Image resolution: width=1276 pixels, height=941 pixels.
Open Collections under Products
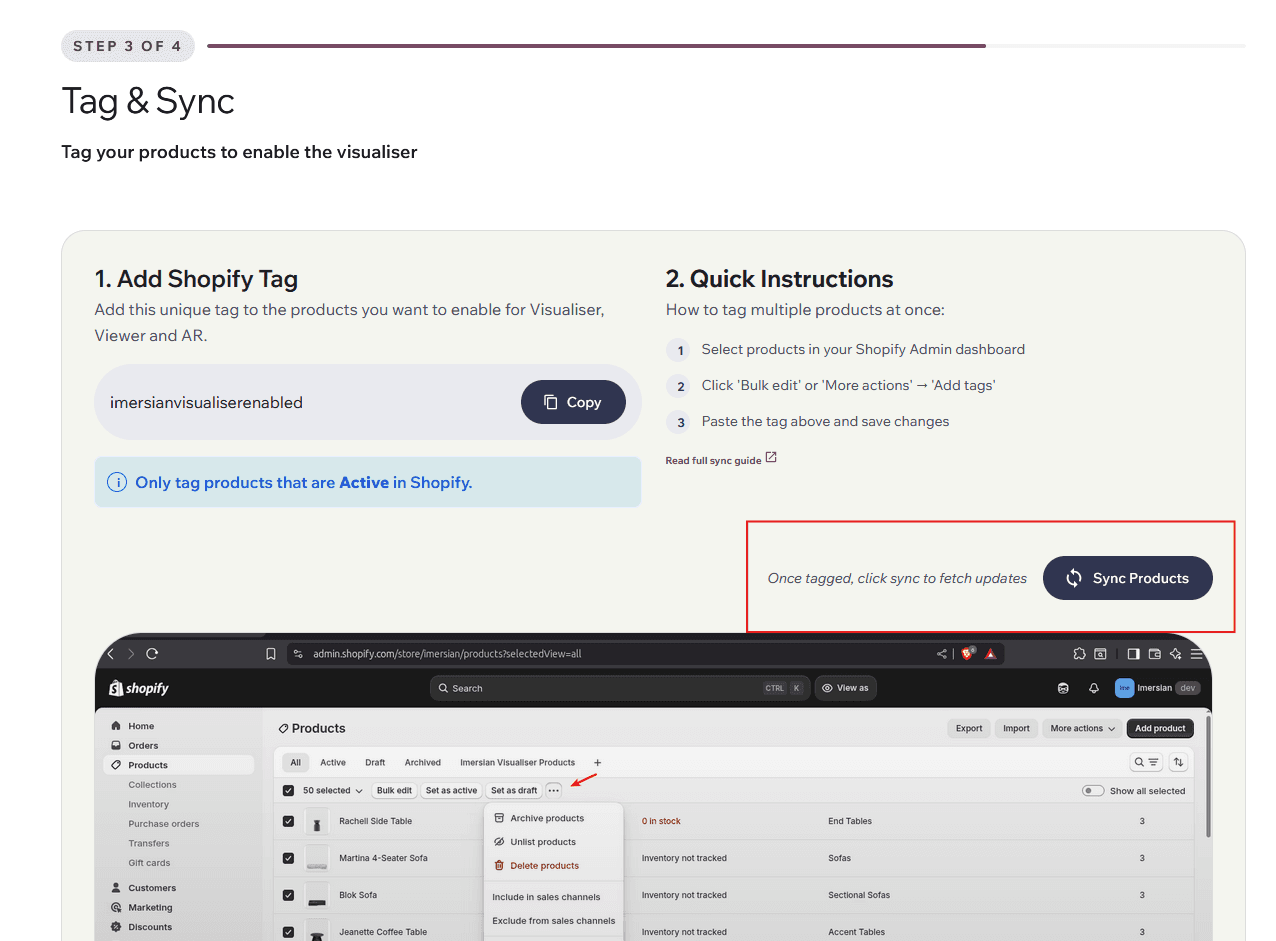point(152,785)
